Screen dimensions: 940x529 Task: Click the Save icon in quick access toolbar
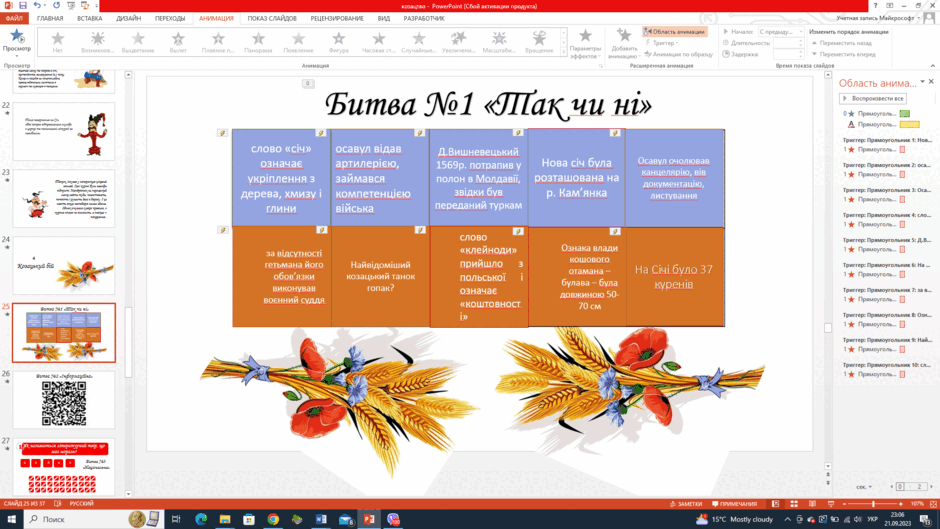[x=23, y=5]
